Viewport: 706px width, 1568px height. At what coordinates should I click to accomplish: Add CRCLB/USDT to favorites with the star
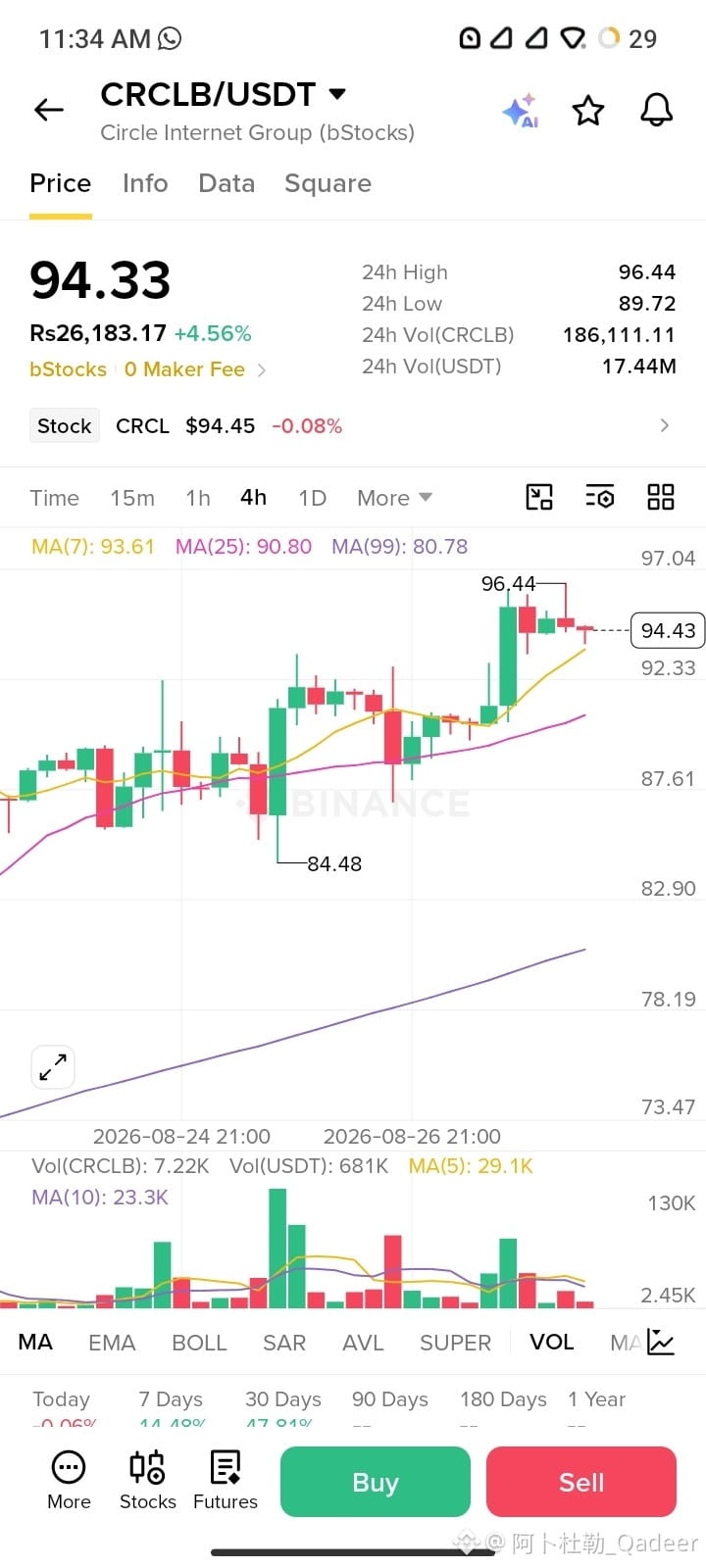point(588,111)
